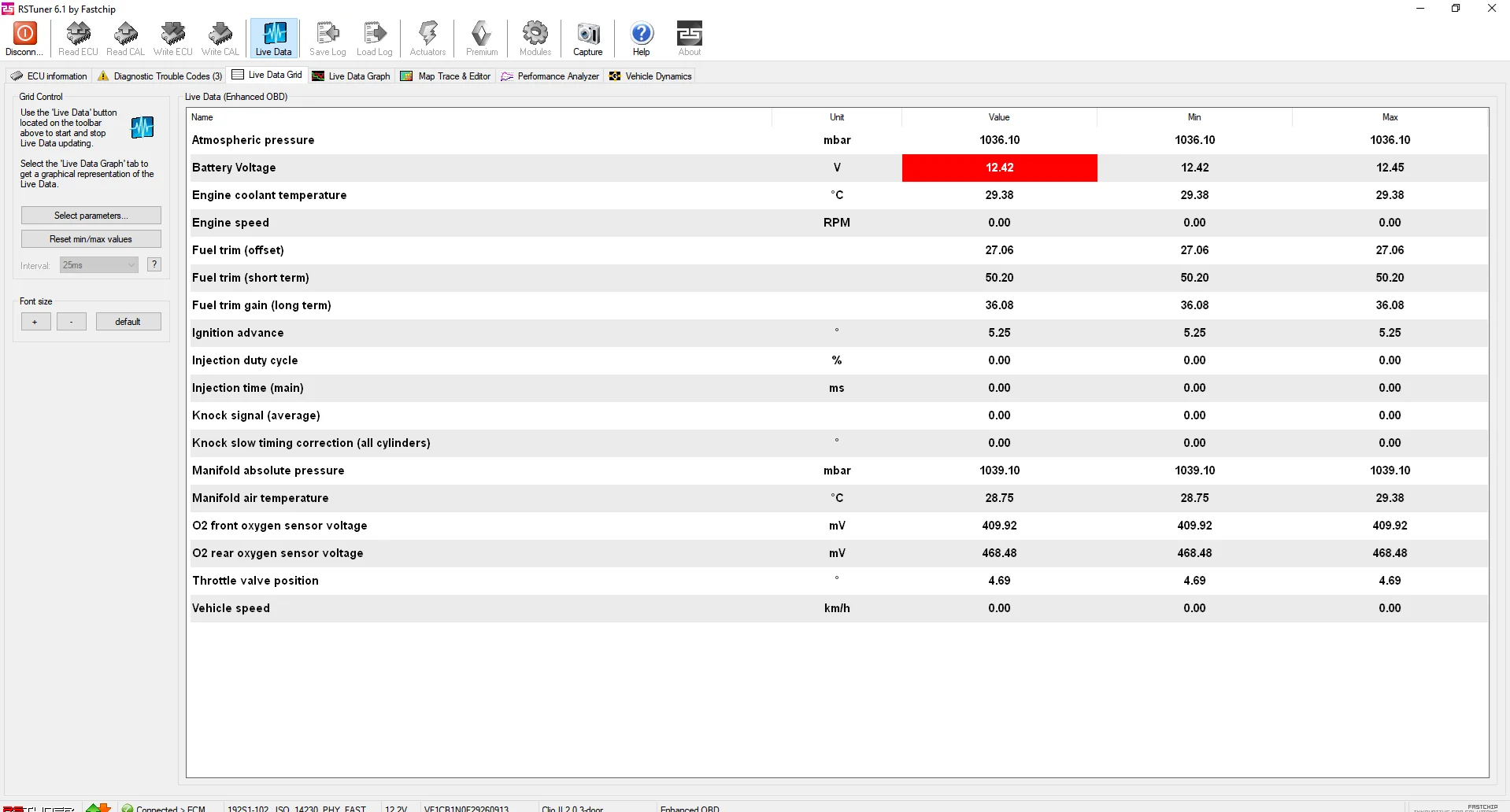The image size is (1510, 812).
Task: Click the red Battery Voltage value cell
Action: pos(1000,168)
